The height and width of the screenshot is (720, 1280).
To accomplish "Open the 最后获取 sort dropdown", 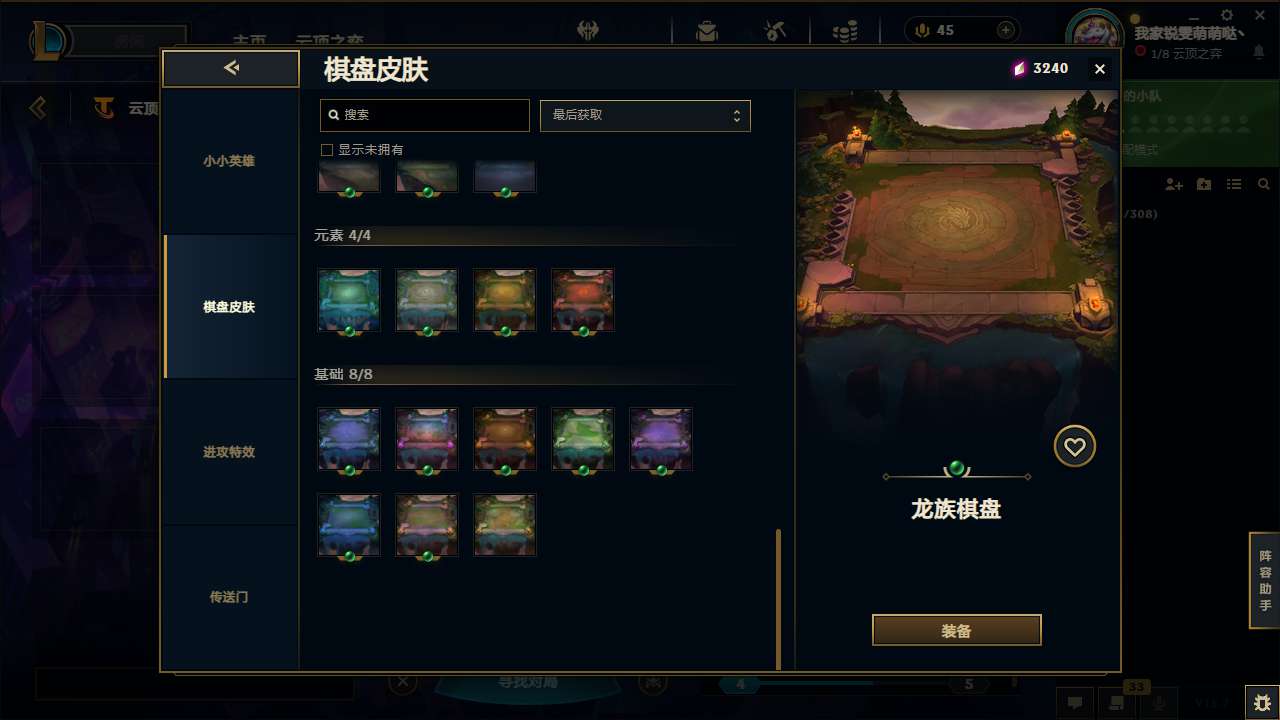I will tap(645, 115).
